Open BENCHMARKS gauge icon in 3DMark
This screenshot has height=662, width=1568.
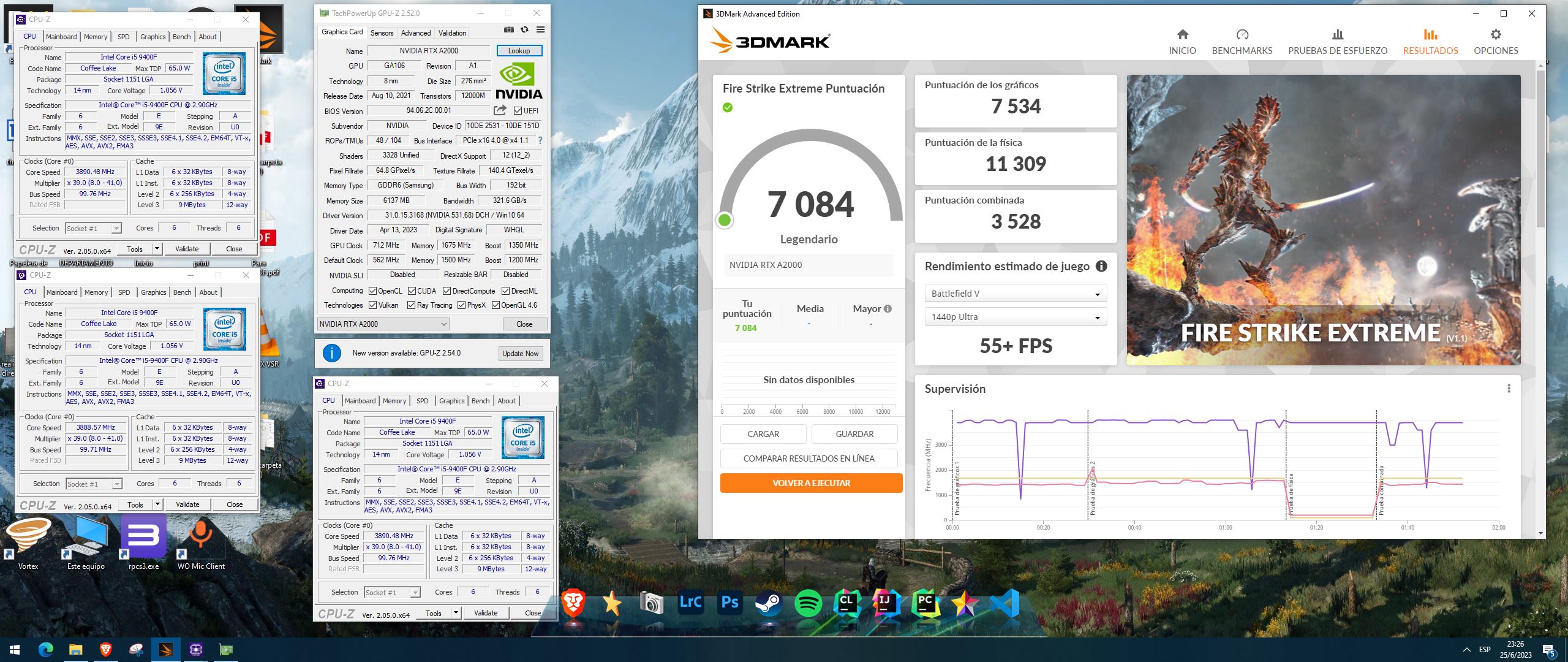[1242, 34]
